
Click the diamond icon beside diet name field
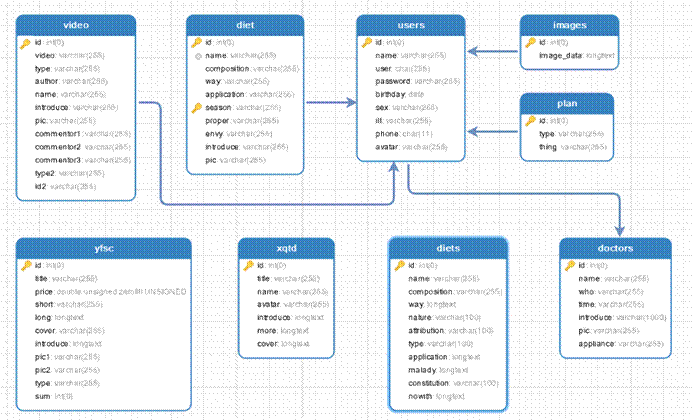point(196,56)
